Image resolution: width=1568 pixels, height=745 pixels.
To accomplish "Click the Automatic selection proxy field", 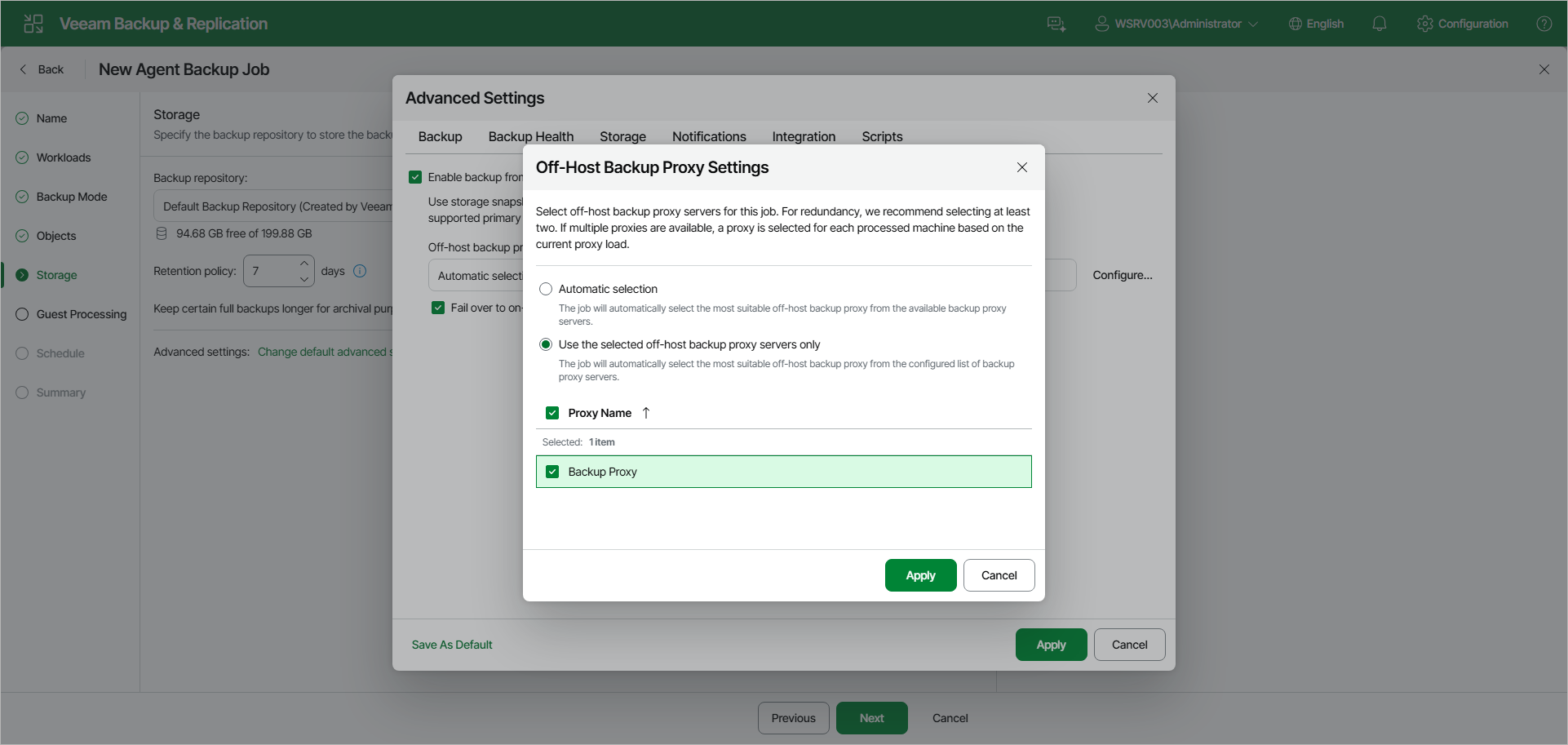I will click(x=476, y=276).
